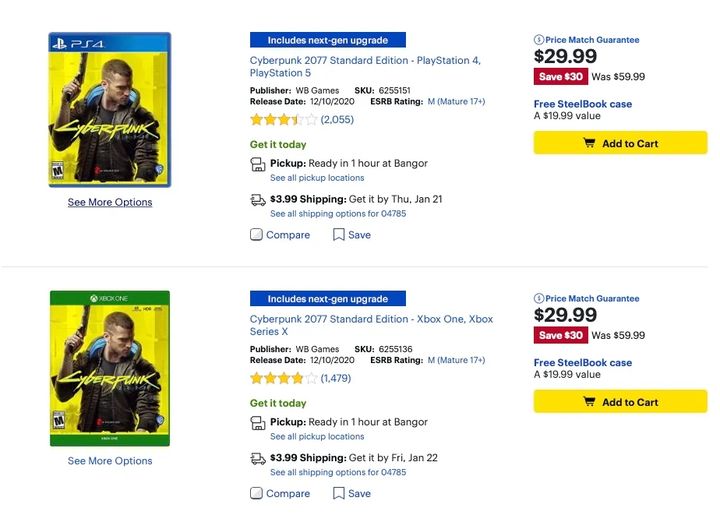
Task: Click the PS4 Cyberpunk 2077 cover thumbnail
Action: [110, 110]
